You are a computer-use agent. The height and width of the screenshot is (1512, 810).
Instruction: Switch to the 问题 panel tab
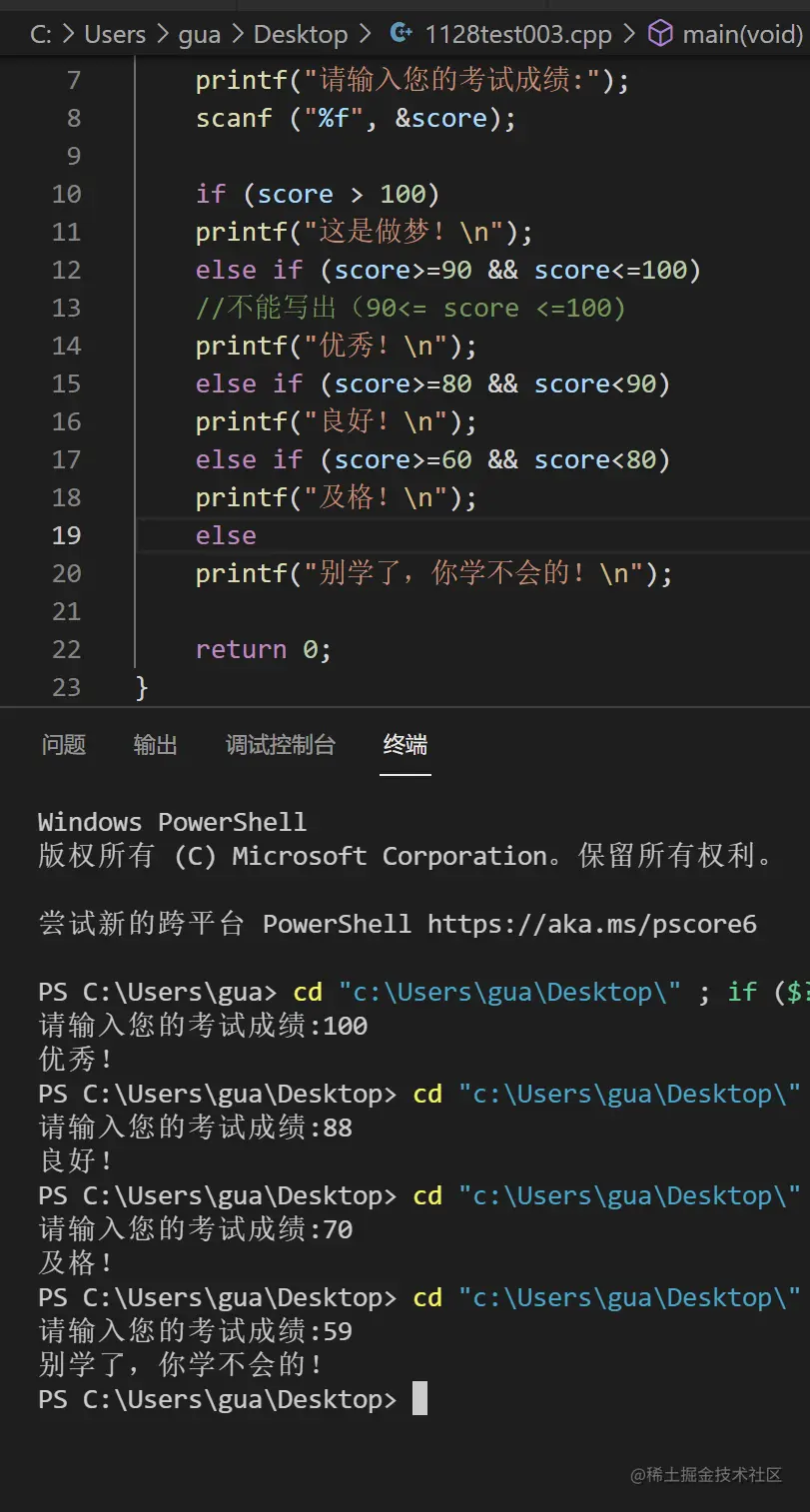[64, 744]
